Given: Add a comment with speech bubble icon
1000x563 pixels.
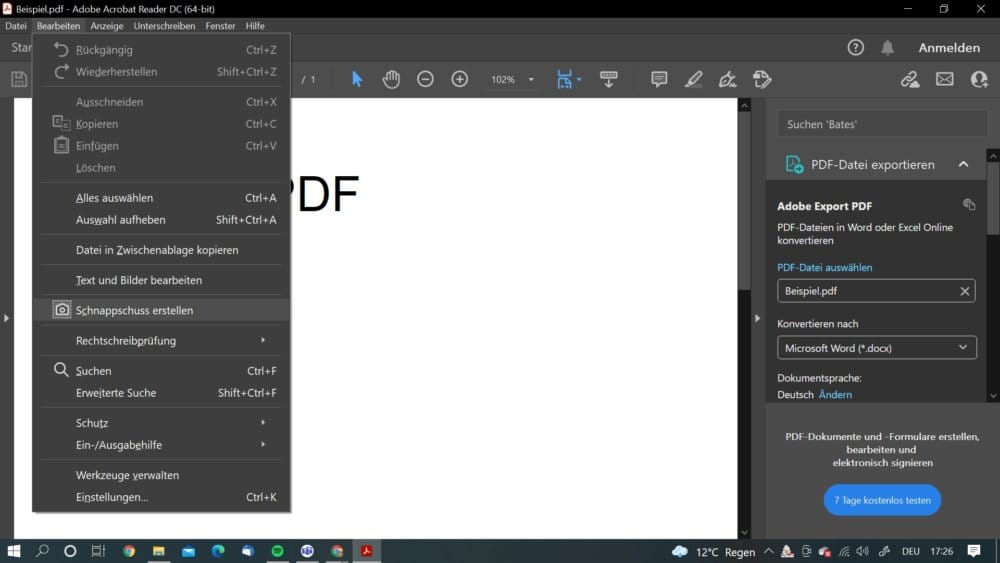Looking at the screenshot, I should [659, 79].
